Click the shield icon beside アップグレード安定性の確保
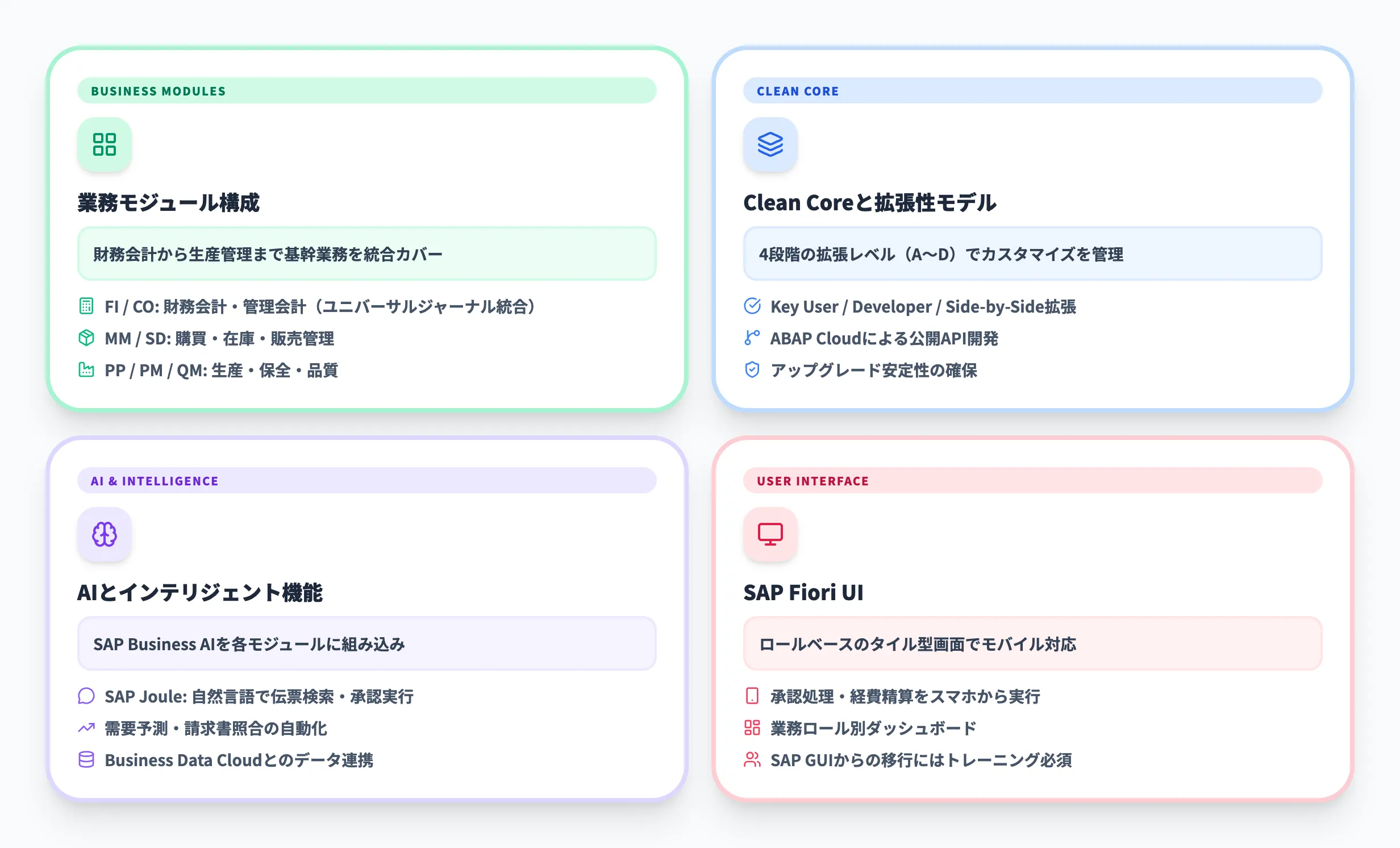Screen dimensions: 1400x848 click(752, 370)
